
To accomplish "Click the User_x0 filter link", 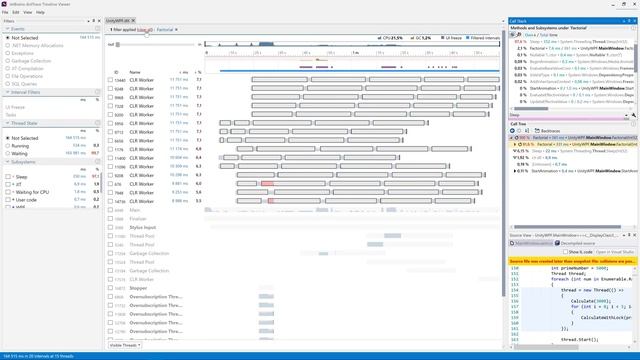I will pos(145,30).
